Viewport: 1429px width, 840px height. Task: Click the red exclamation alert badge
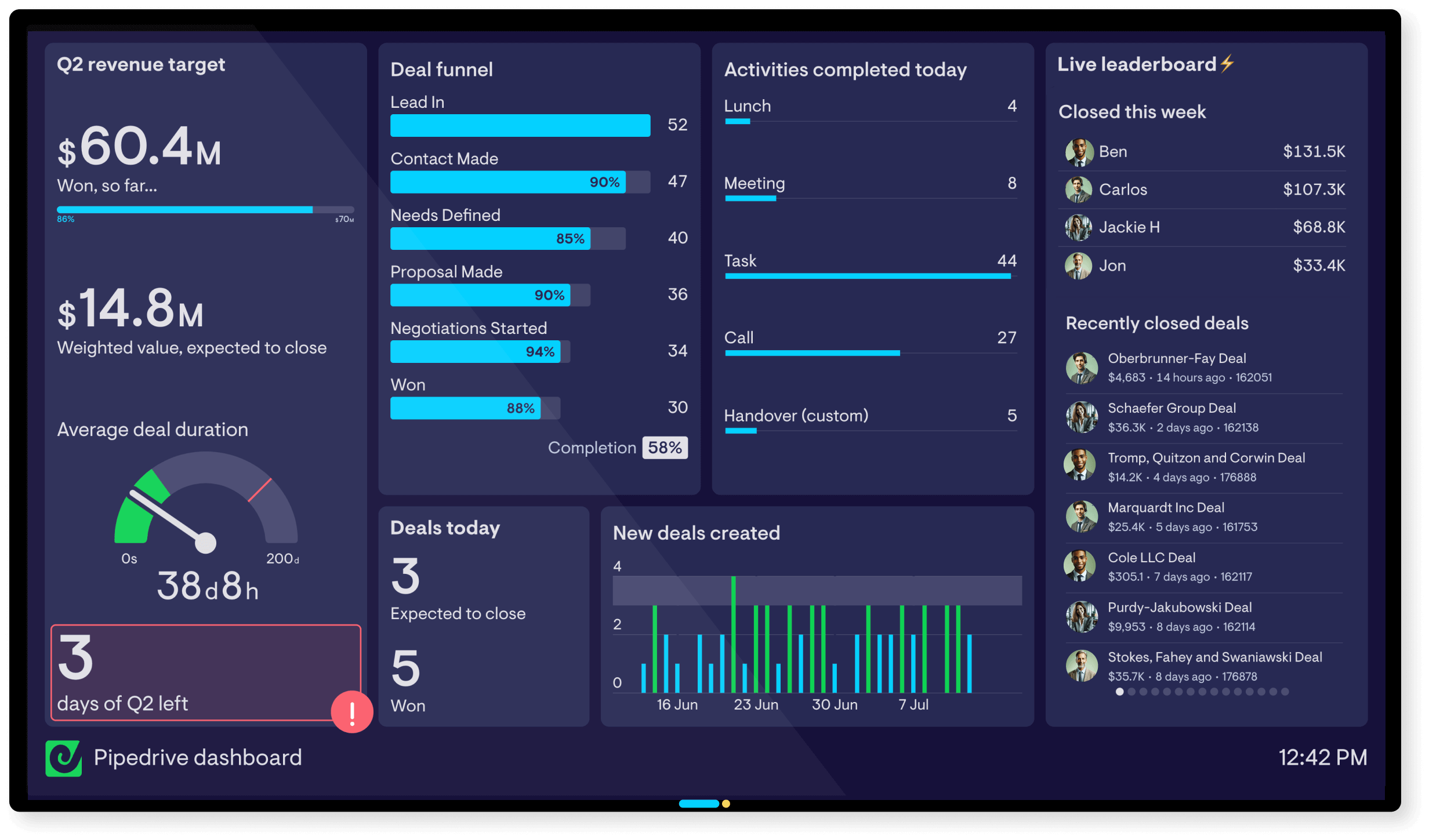coord(352,712)
